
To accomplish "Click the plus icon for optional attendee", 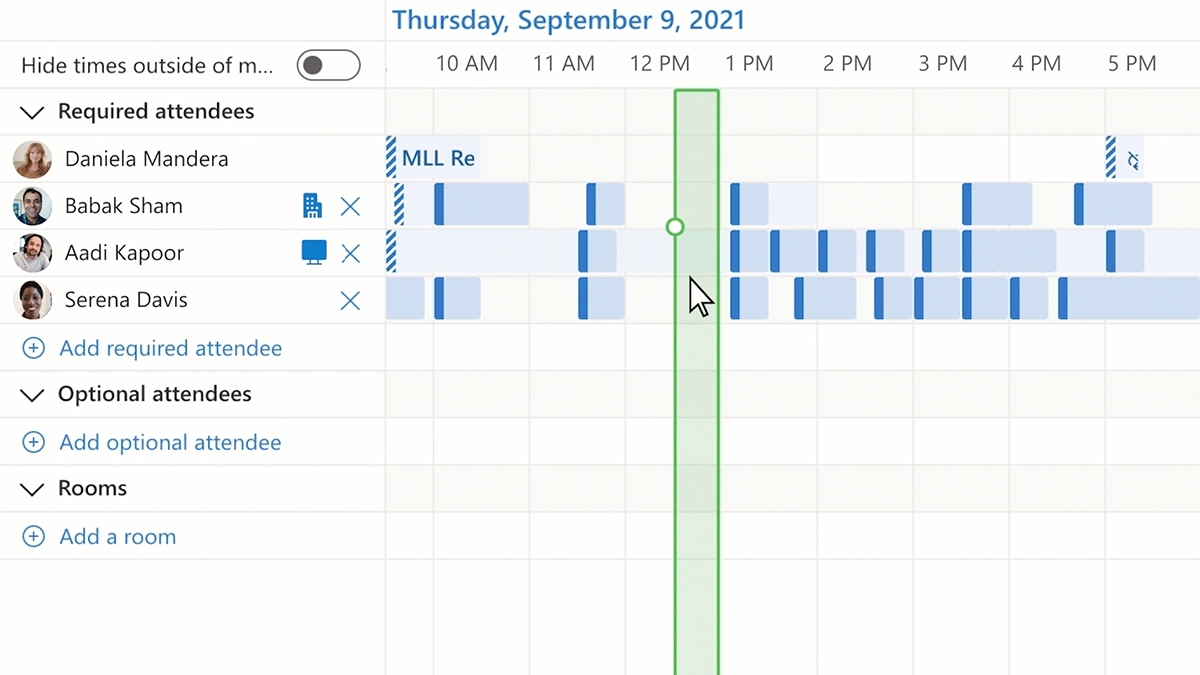I will coord(34,443).
